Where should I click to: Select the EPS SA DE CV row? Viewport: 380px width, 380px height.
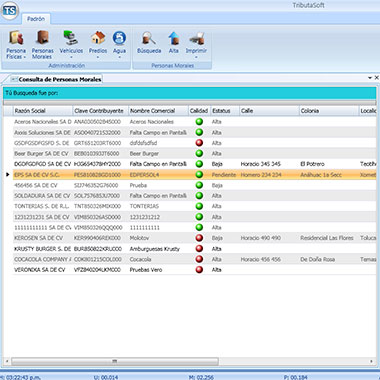click(x=194, y=175)
